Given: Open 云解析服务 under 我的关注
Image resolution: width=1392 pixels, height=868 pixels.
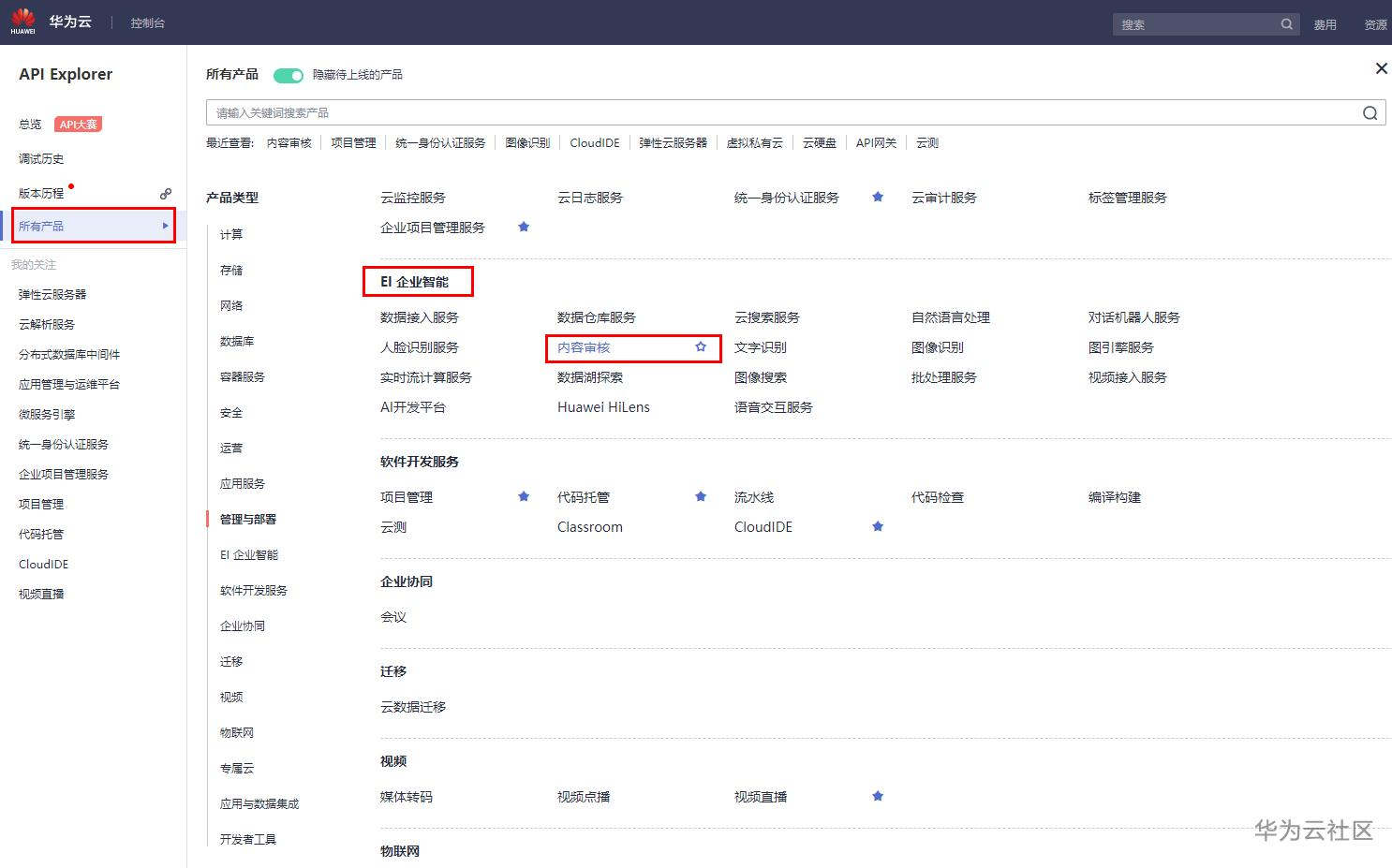Looking at the screenshot, I should pyautogui.click(x=47, y=324).
